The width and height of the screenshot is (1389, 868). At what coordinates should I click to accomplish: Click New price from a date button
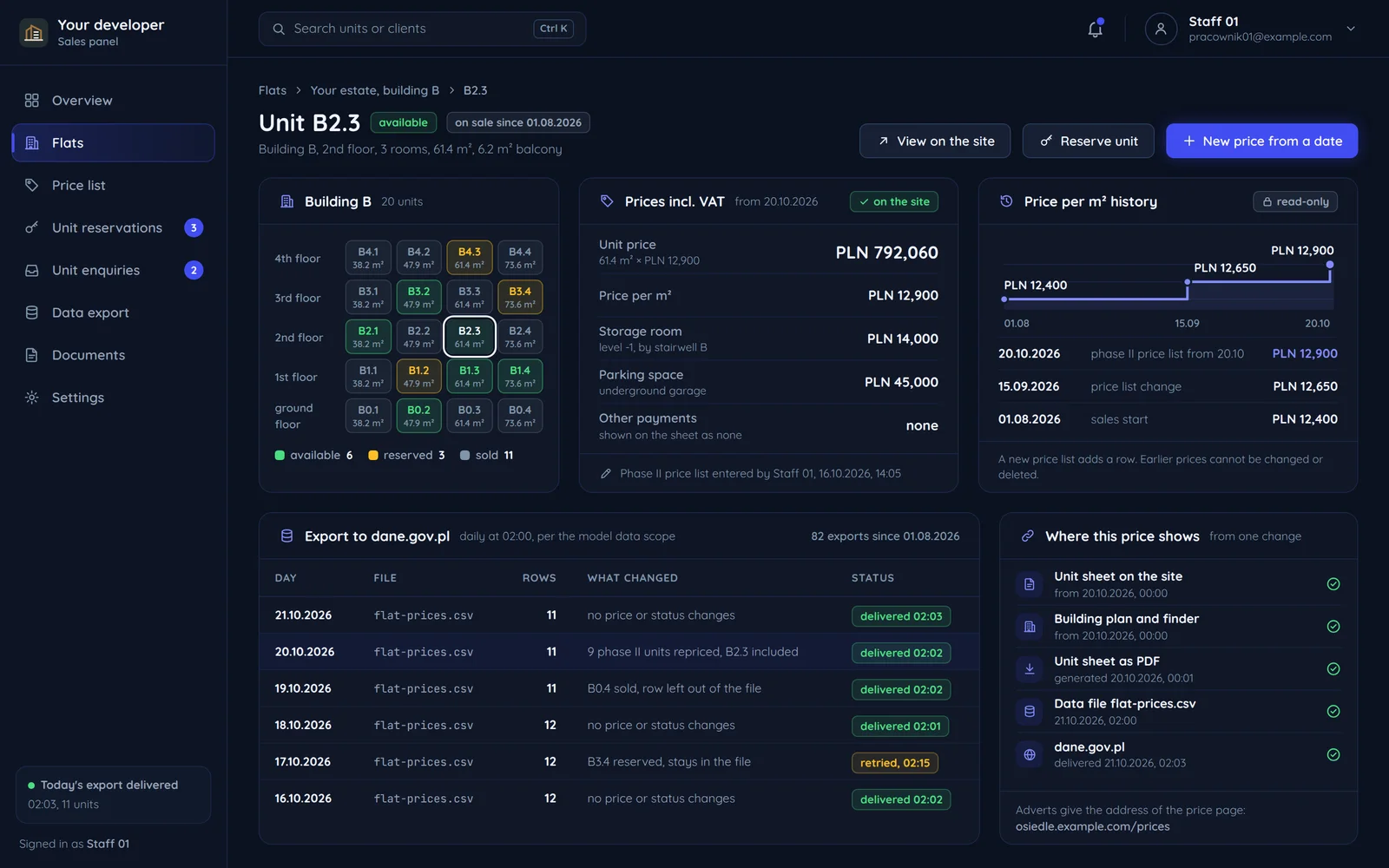1261,141
